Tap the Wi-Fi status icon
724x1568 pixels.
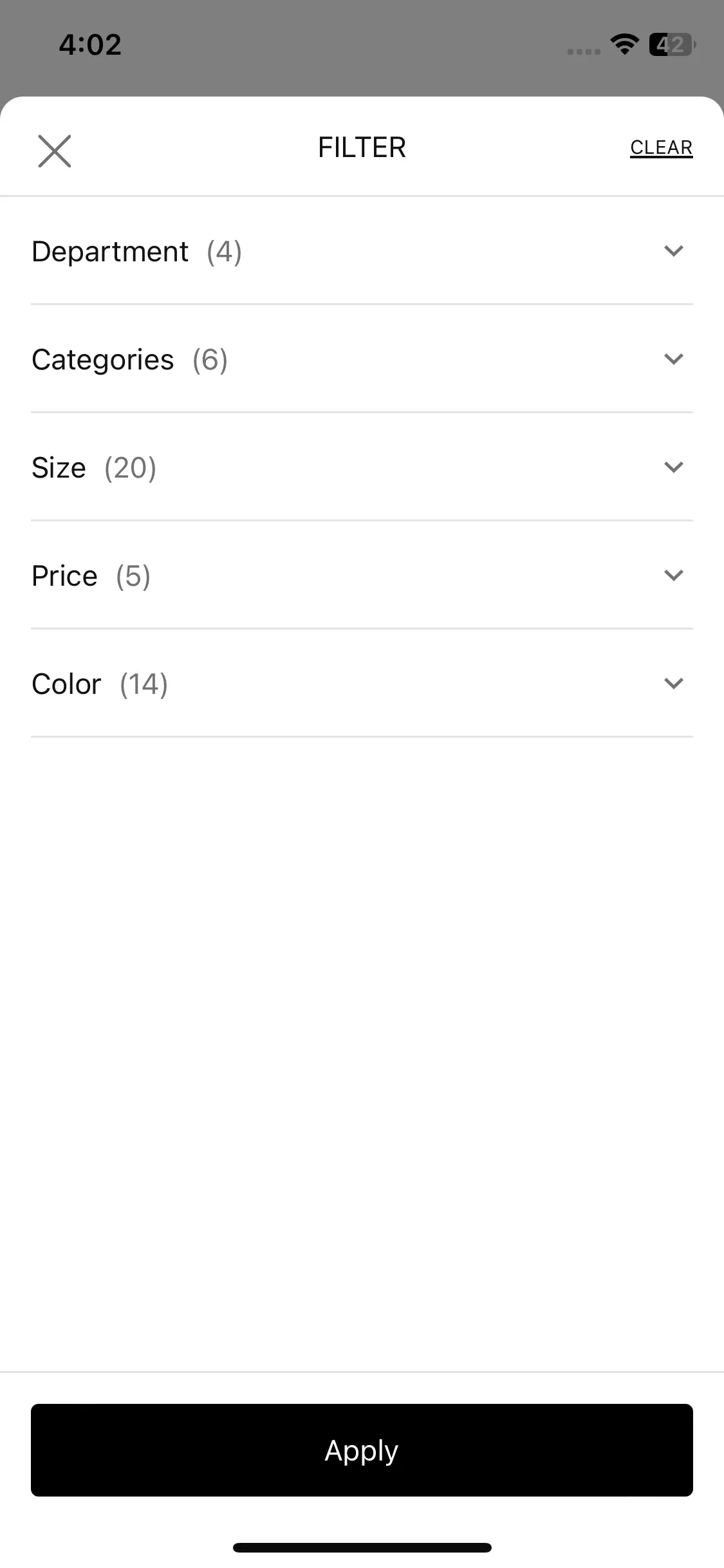pos(624,44)
